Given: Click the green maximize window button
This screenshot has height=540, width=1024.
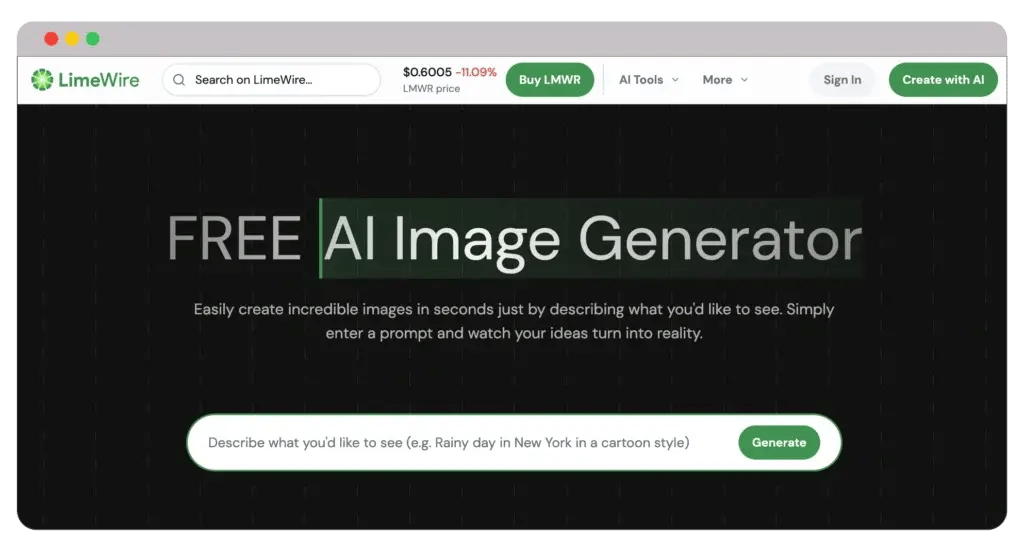Looking at the screenshot, I should (x=93, y=39).
